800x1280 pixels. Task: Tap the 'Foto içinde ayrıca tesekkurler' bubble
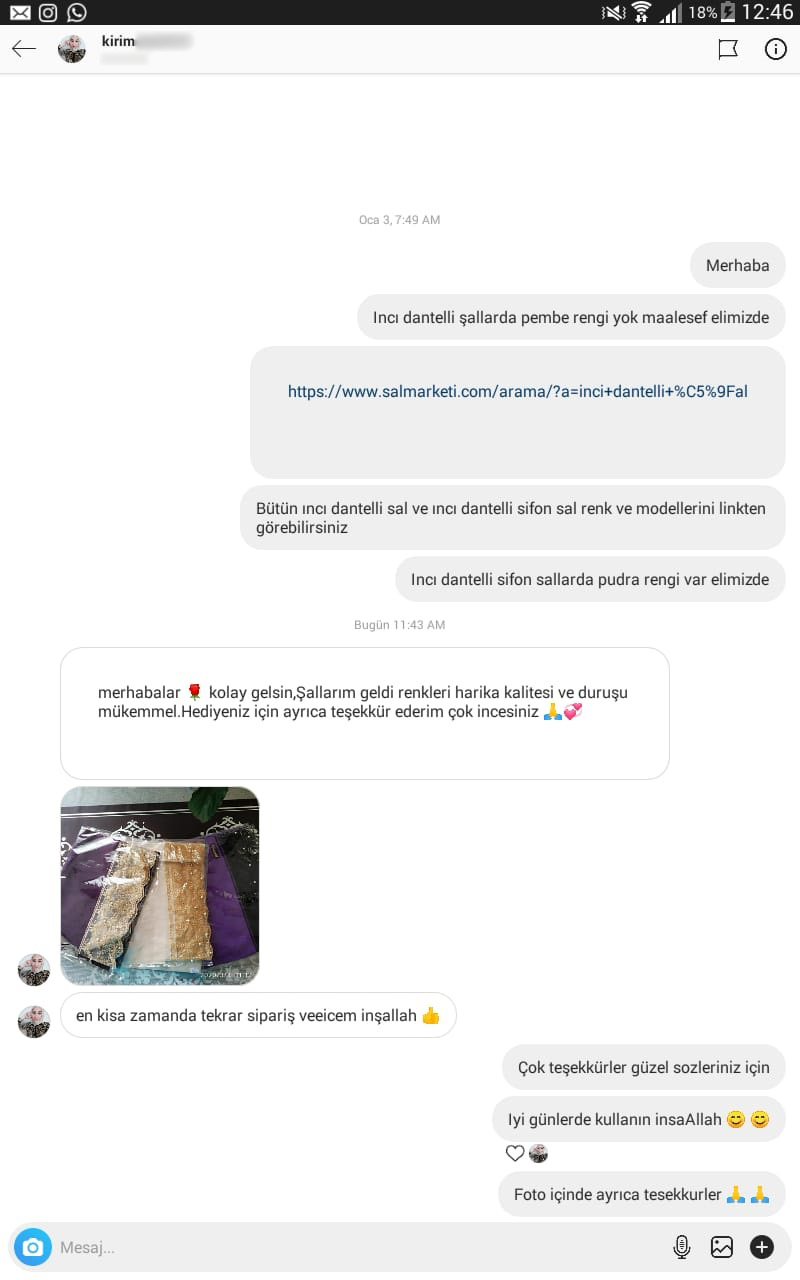(x=642, y=1195)
